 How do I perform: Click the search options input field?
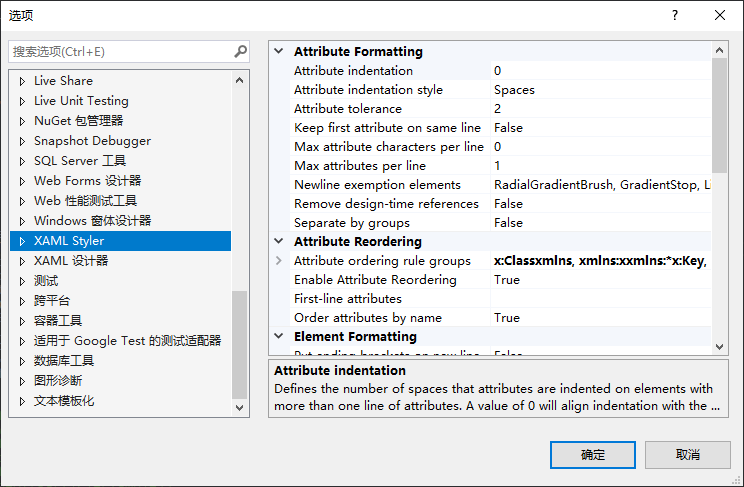[120, 51]
